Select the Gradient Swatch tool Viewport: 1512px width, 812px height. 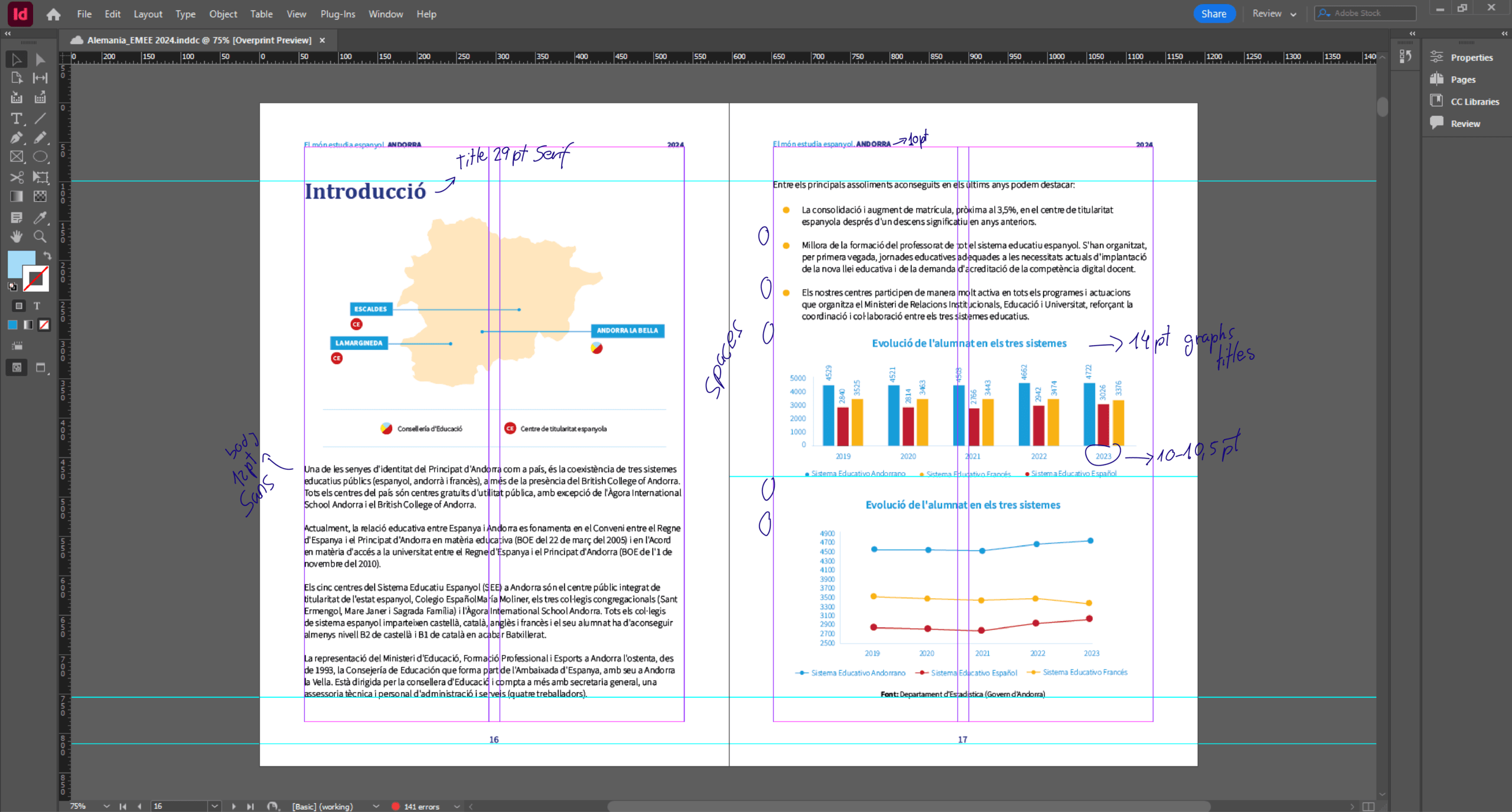point(16,196)
